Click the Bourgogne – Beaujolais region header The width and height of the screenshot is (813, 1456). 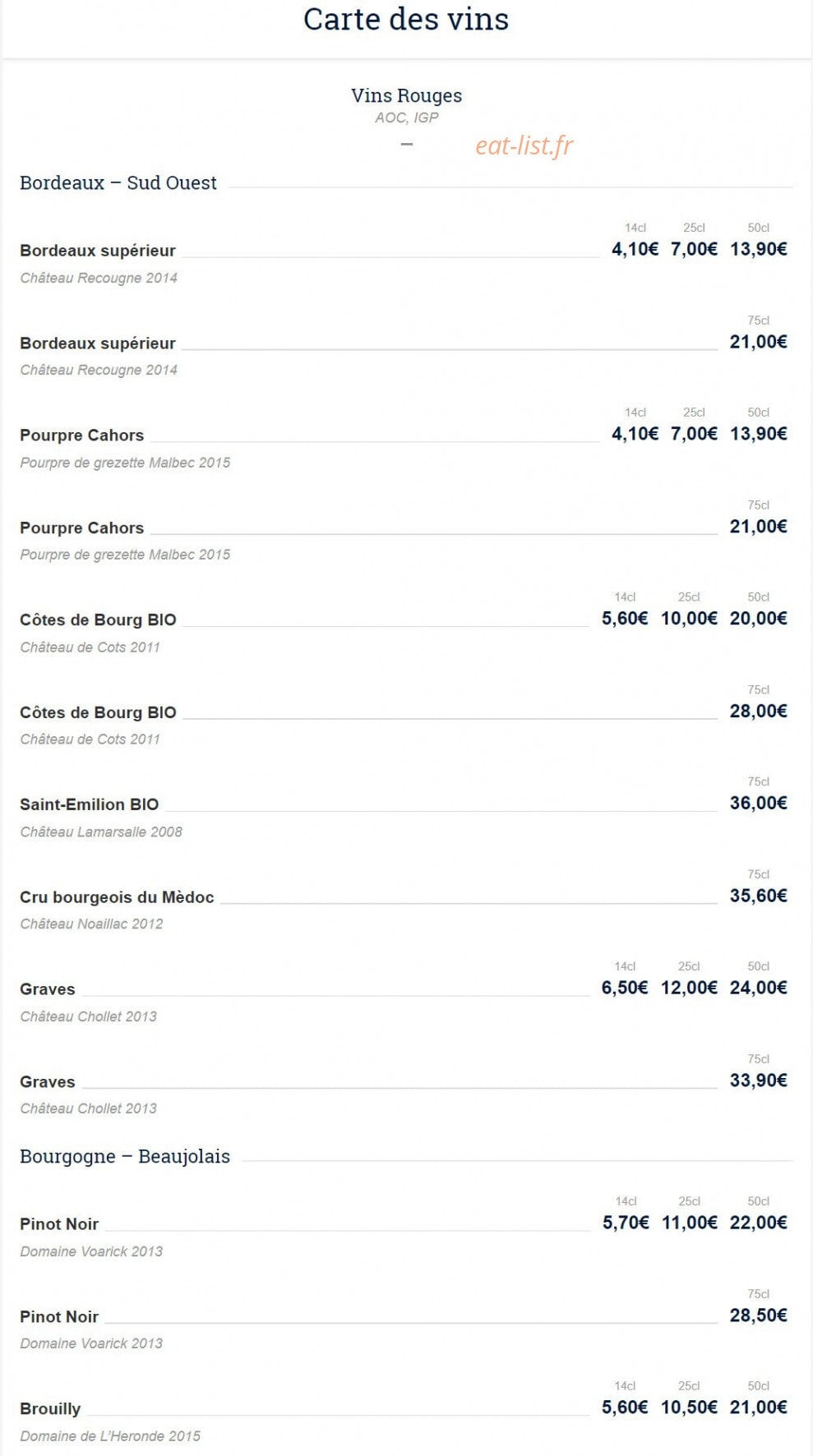tap(125, 1156)
